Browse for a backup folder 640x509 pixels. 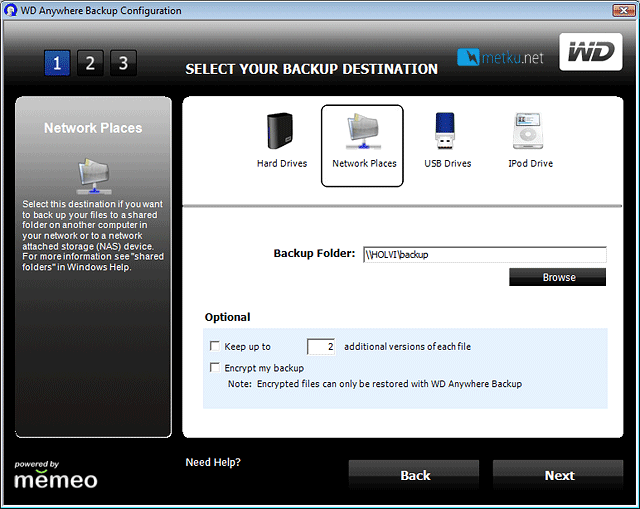point(558,277)
